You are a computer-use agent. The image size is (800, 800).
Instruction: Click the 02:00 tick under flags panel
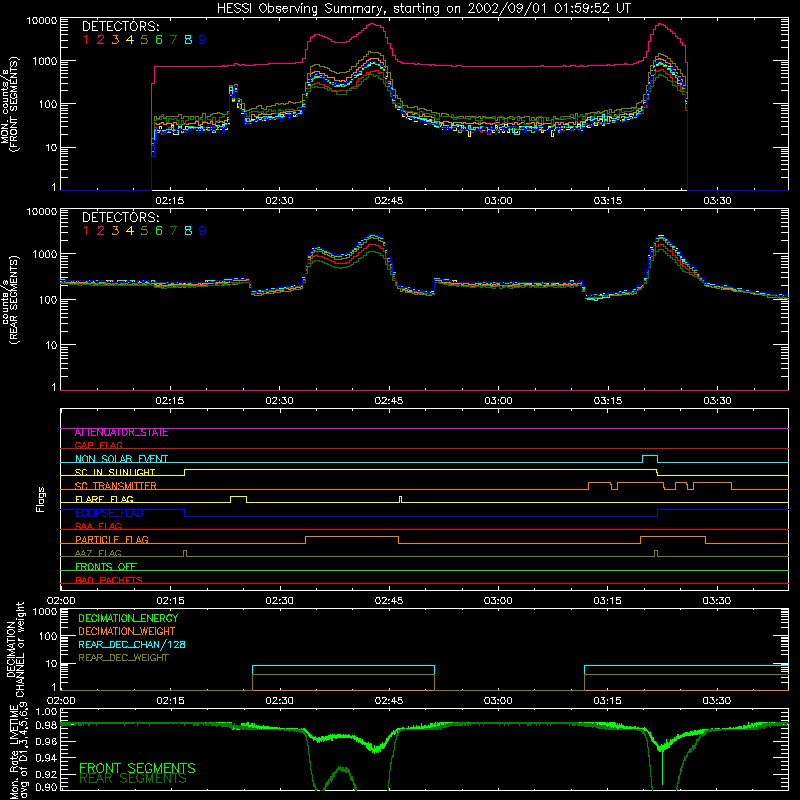61,601
